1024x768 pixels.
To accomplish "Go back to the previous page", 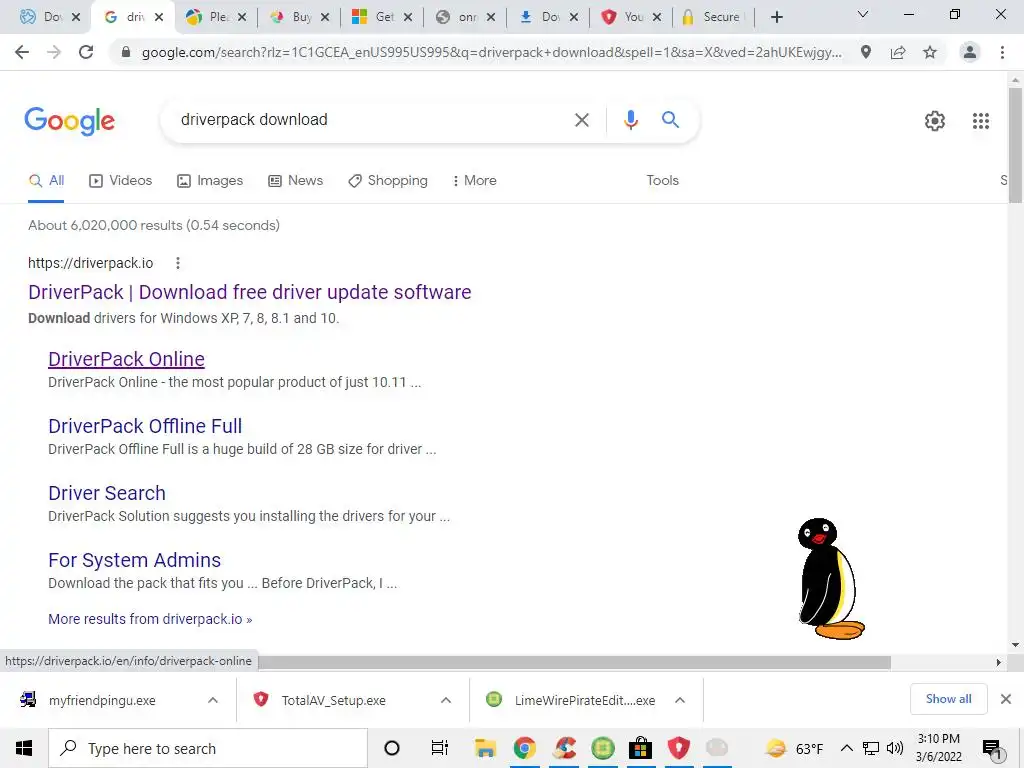I will (x=22, y=52).
